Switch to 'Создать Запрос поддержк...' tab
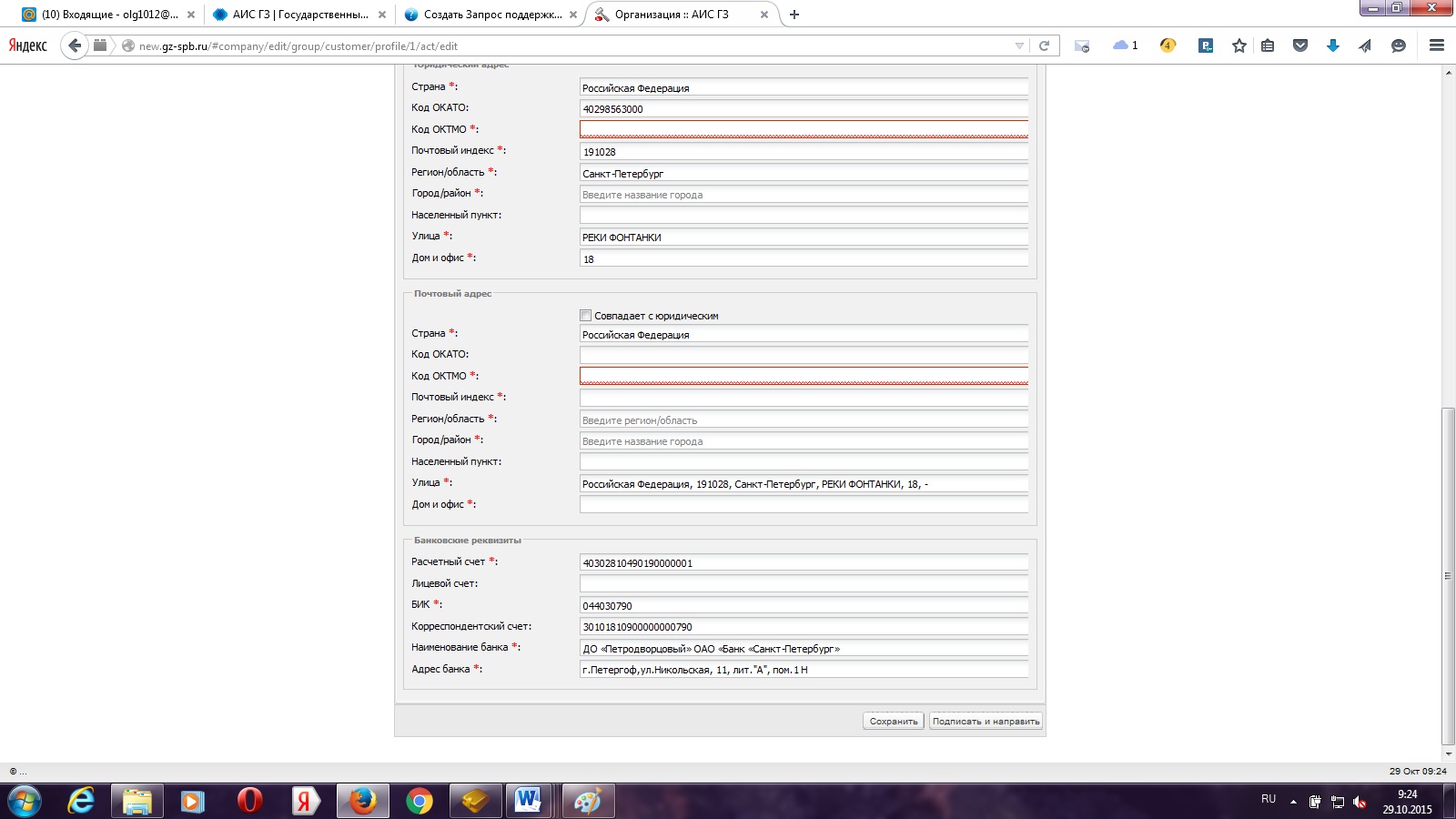The height and width of the screenshot is (819, 1456). pos(491,15)
